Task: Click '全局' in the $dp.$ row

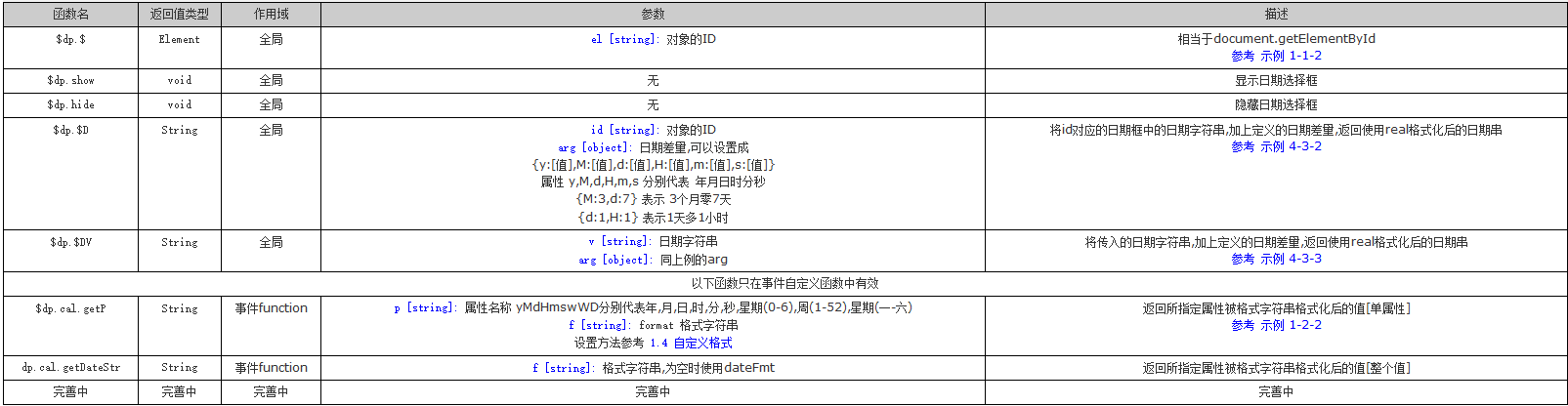Action: [271, 39]
